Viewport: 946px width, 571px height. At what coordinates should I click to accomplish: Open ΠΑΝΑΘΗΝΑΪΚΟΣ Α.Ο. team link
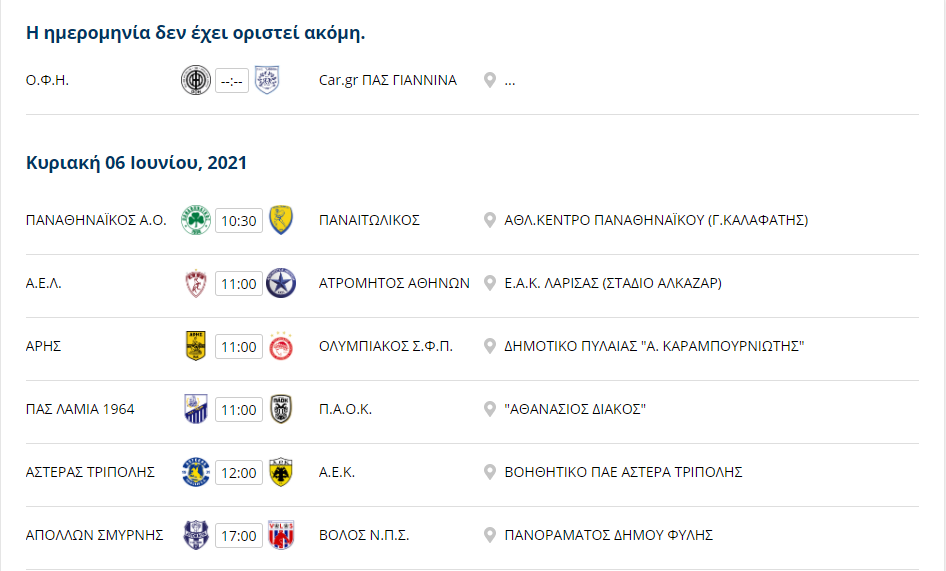point(96,220)
